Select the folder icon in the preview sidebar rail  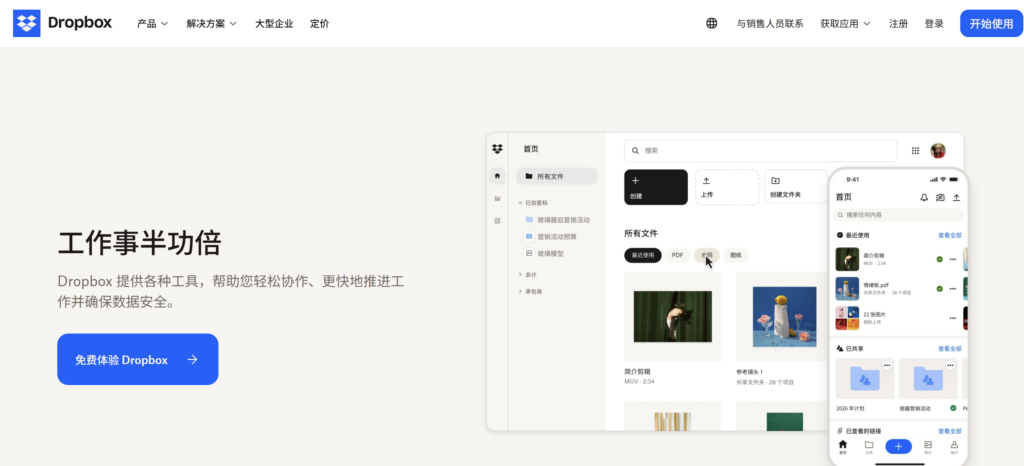click(x=497, y=198)
